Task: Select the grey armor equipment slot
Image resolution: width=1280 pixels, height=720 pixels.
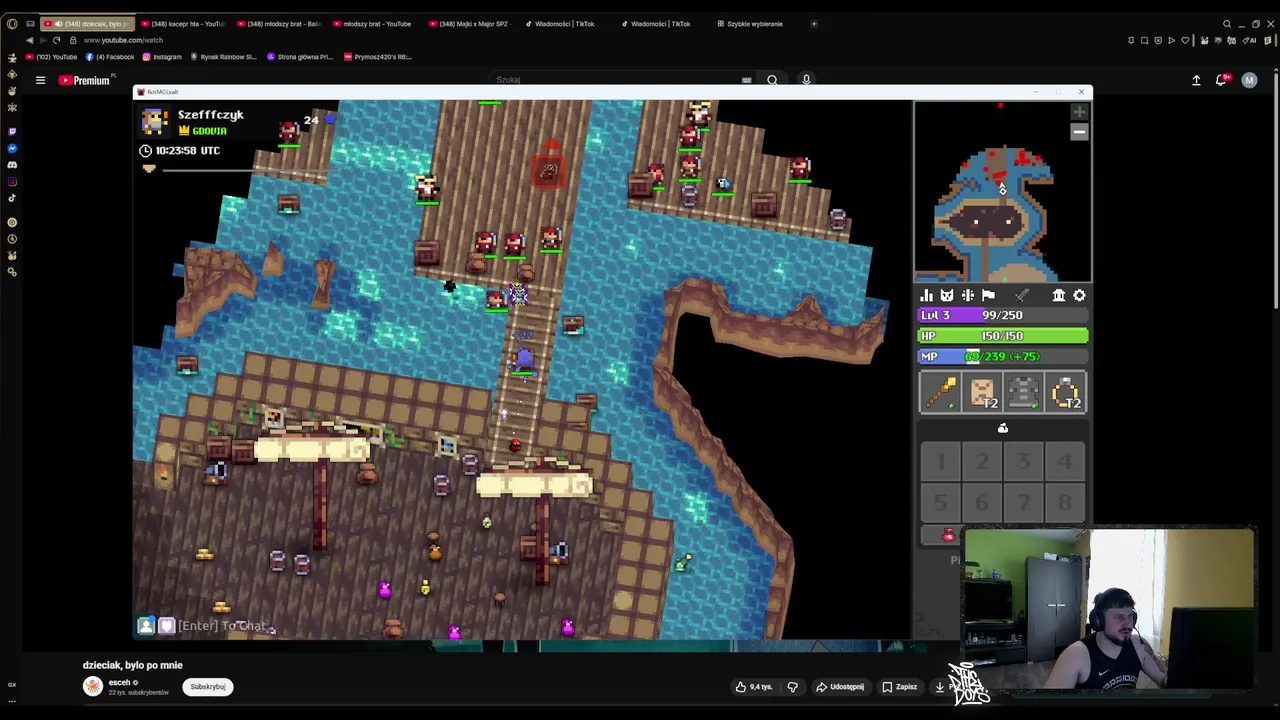Action: 1023,392
